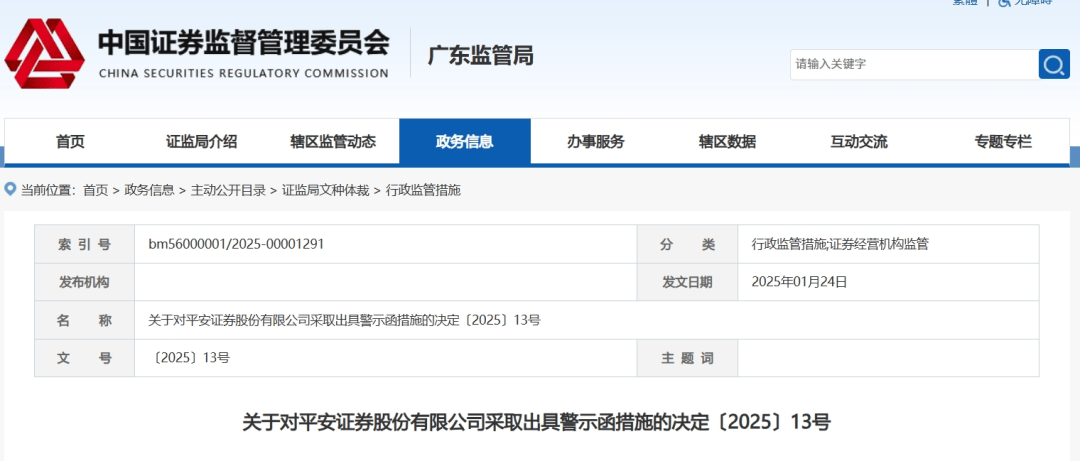Click the 分类 label cell
Image resolution: width=1080 pixels, height=461 pixels.
pyautogui.click(x=687, y=244)
